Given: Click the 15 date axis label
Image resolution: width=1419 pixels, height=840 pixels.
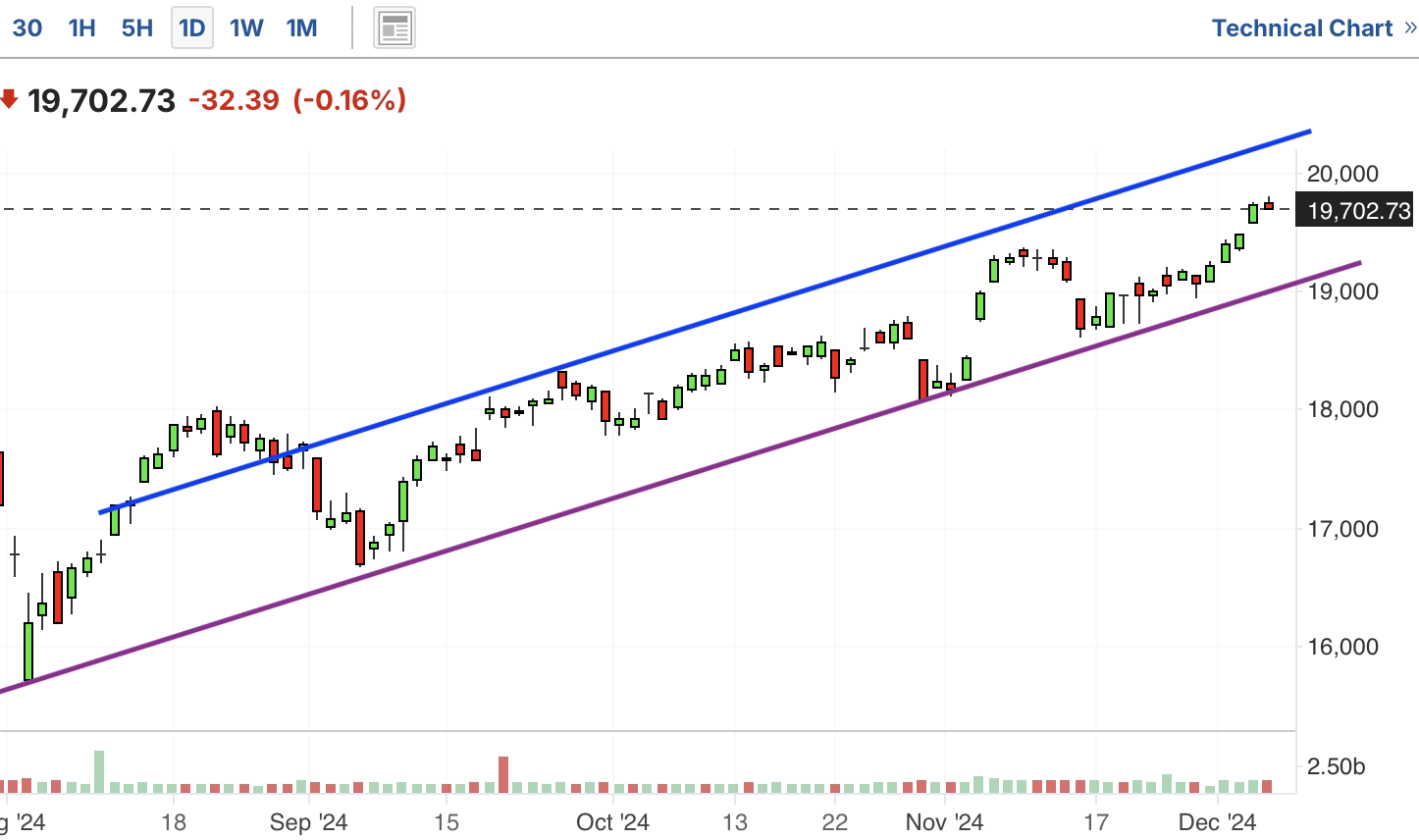Looking at the screenshot, I should (x=447, y=821).
